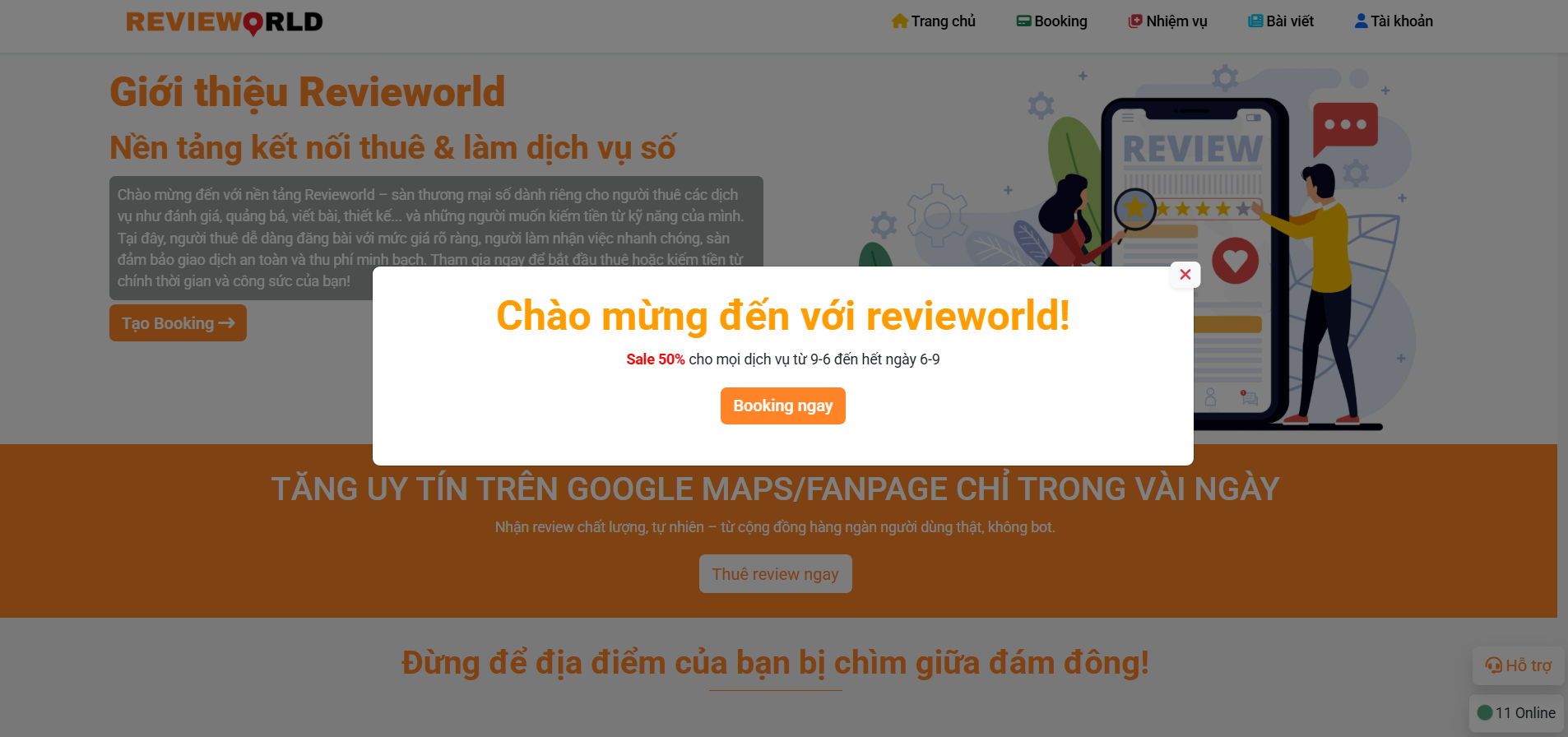Screen dimensions: 1568x737
Task: Click the Tạo Booking button
Action: 178,323
